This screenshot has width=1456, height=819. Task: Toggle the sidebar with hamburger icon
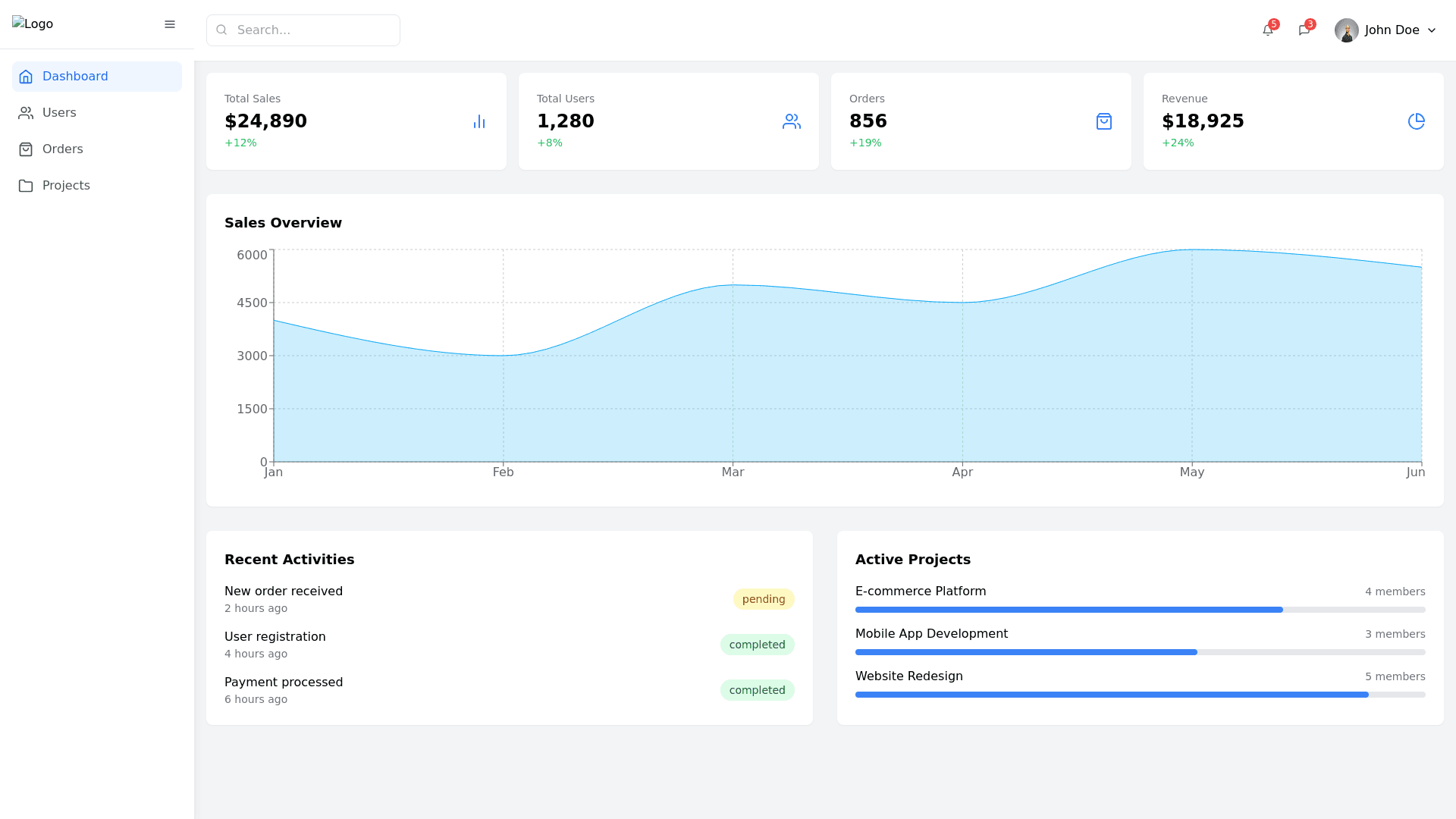[x=170, y=24]
